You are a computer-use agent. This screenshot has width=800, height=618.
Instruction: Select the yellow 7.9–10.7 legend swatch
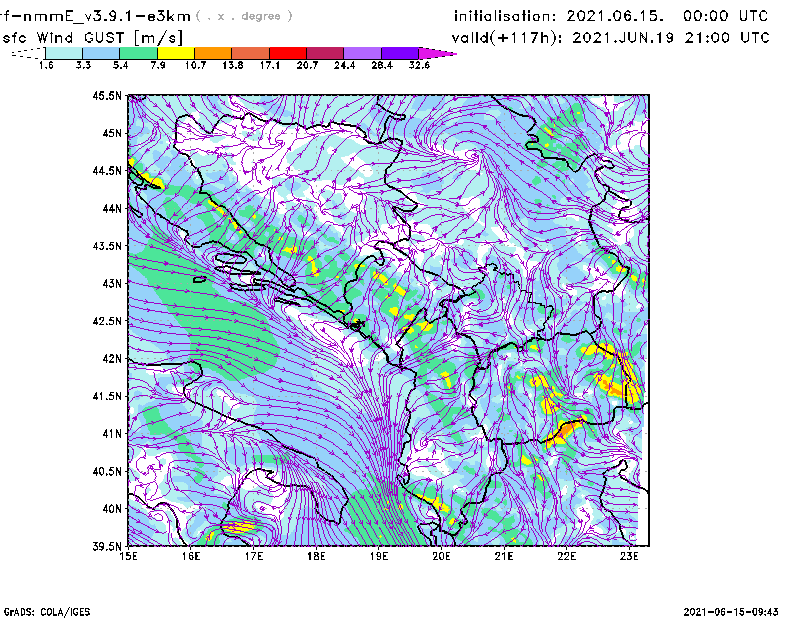click(176, 53)
